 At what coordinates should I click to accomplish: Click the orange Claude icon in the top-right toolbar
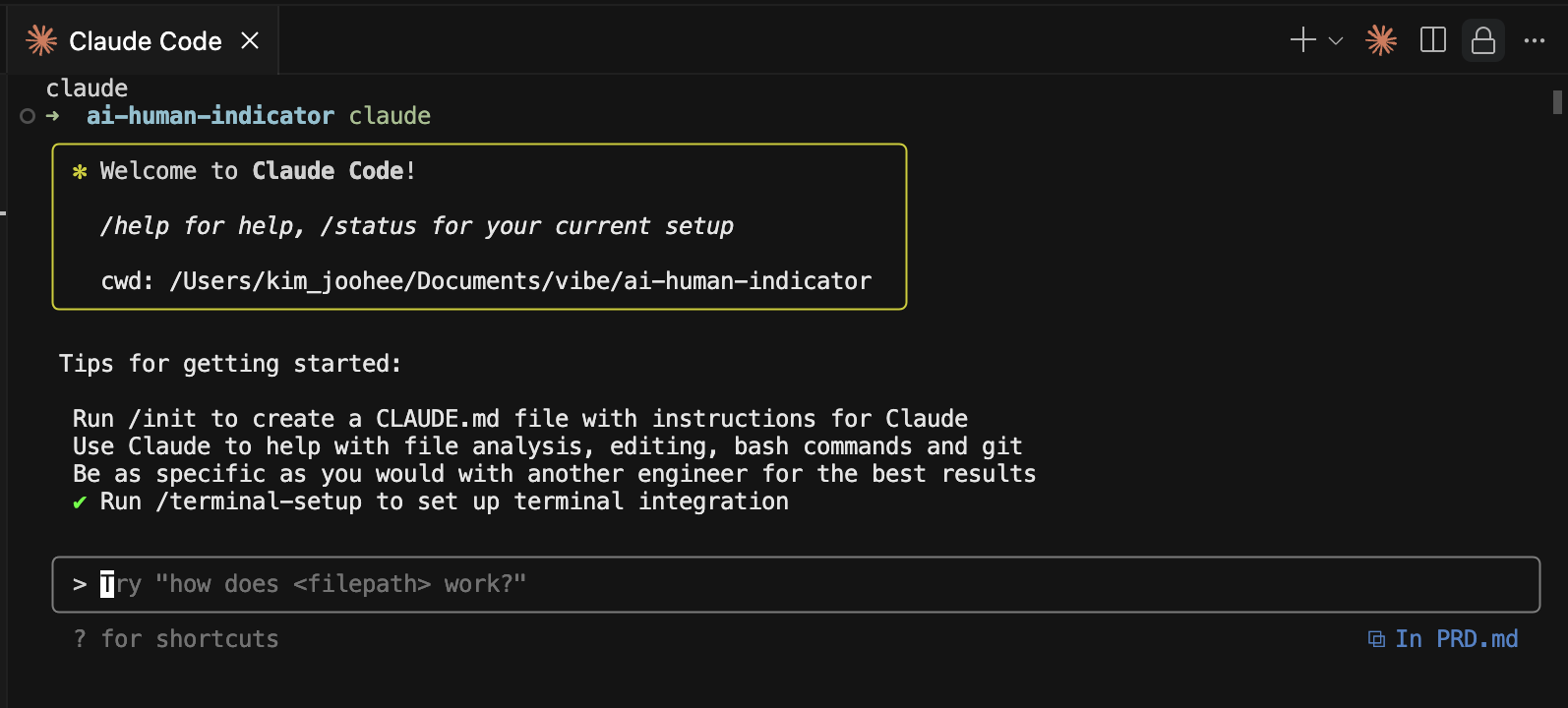point(1381,40)
